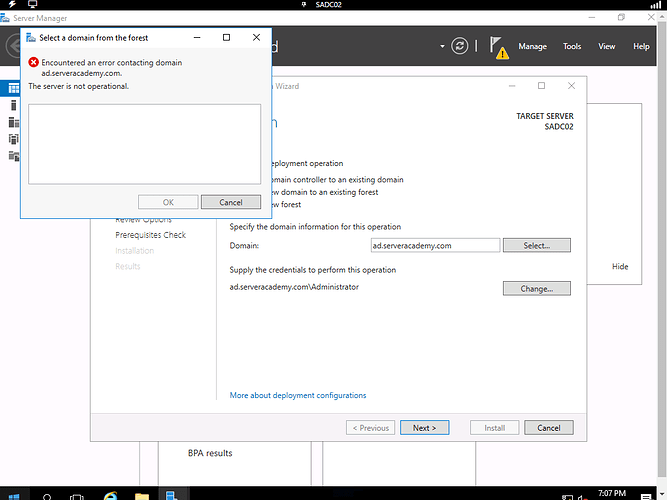Click the 7:07 PM taskbar clock
667x500 pixels.
pos(612,494)
